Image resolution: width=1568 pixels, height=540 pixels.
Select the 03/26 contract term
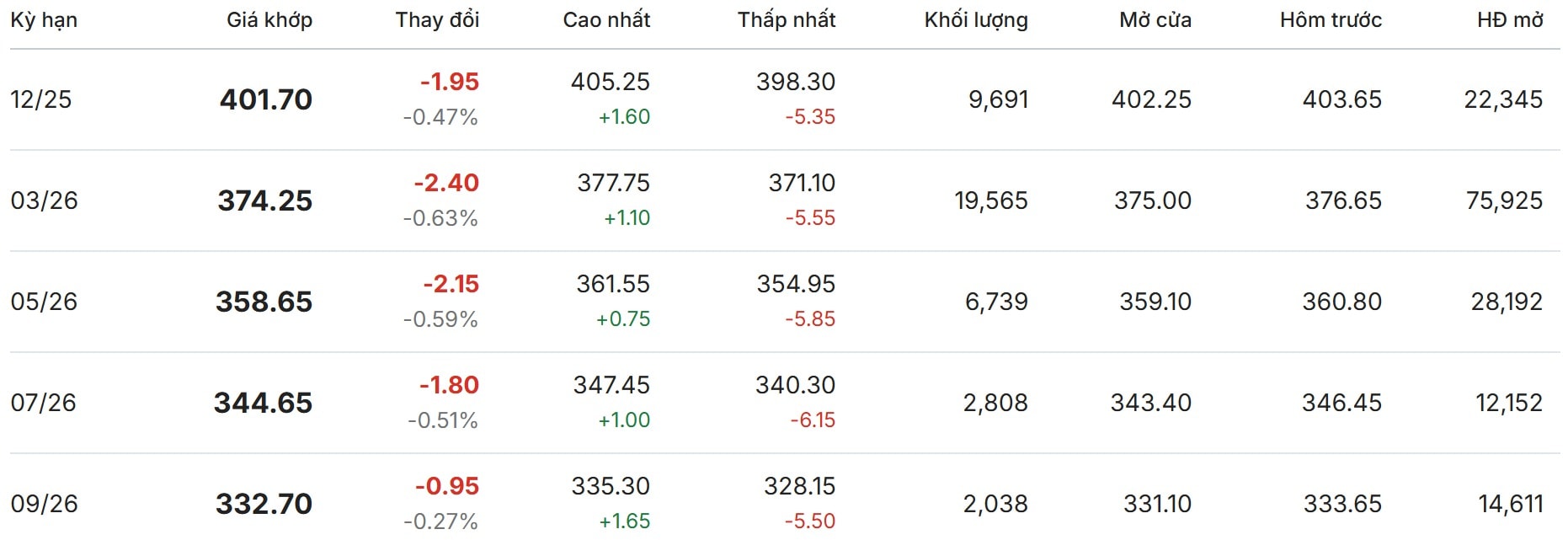(44, 200)
